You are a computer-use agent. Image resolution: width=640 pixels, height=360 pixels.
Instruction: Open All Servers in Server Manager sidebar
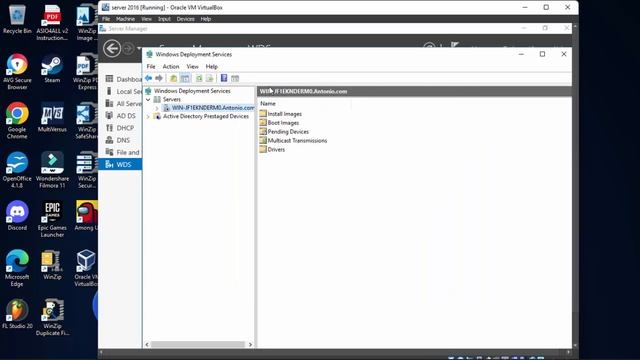121,103
